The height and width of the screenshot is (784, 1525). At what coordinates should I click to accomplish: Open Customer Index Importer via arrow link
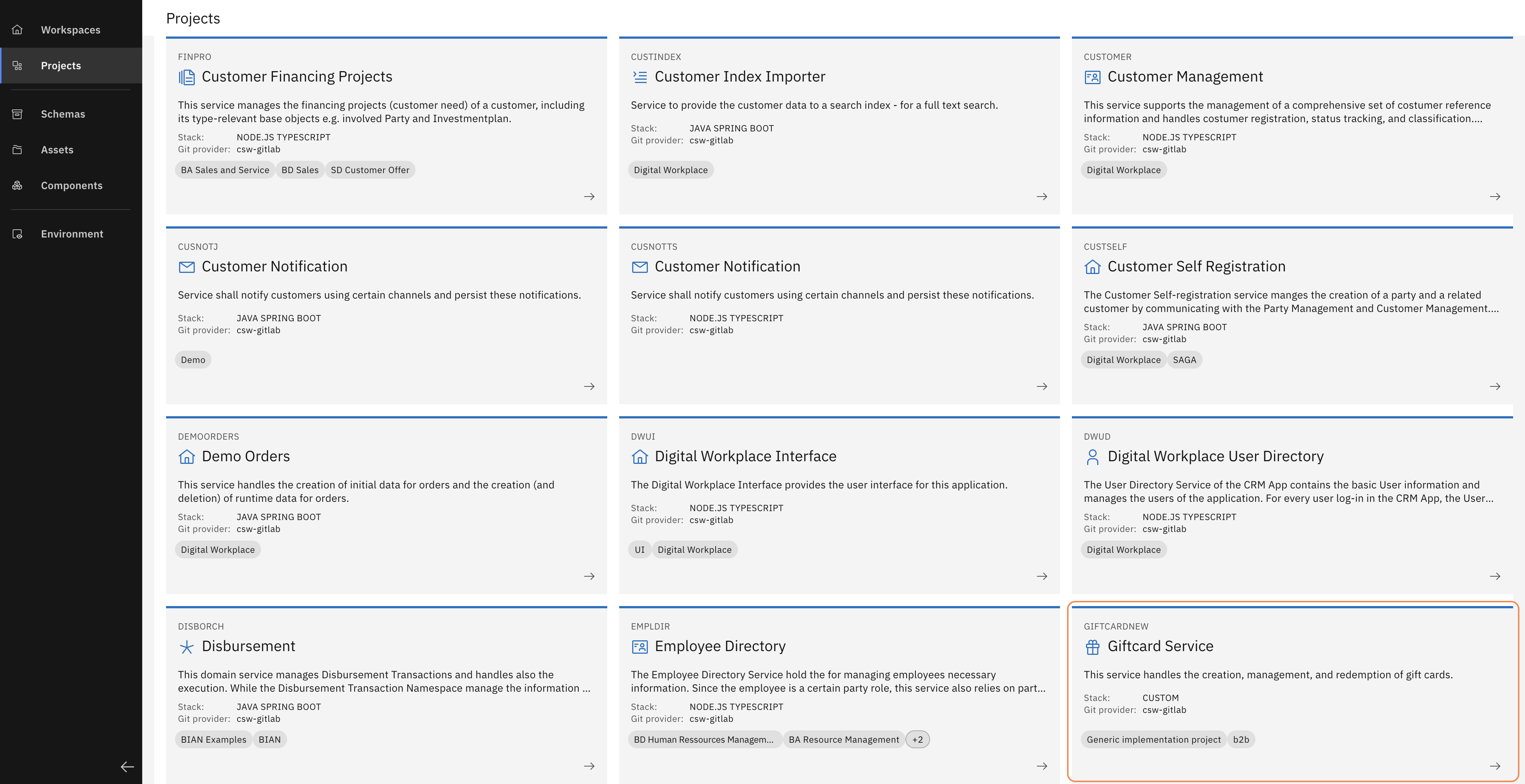pyautogui.click(x=1042, y=197)
